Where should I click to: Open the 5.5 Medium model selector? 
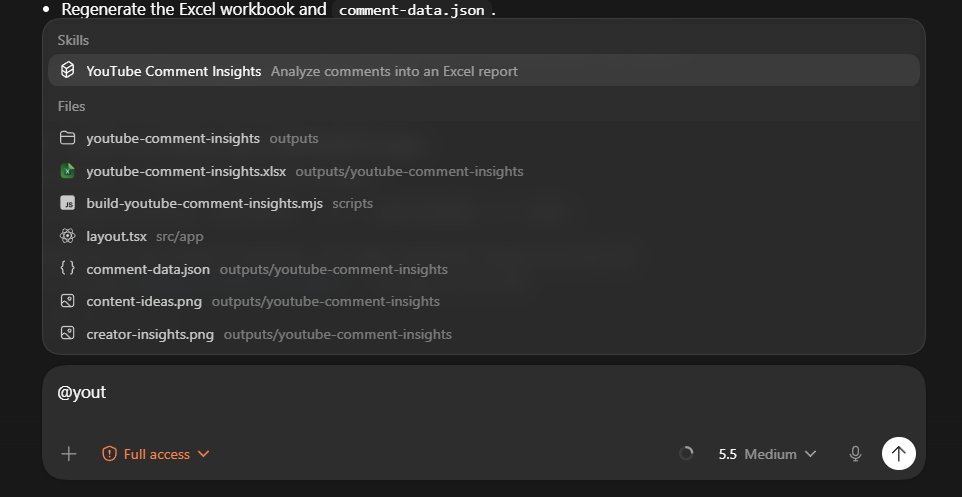[767, 454]
